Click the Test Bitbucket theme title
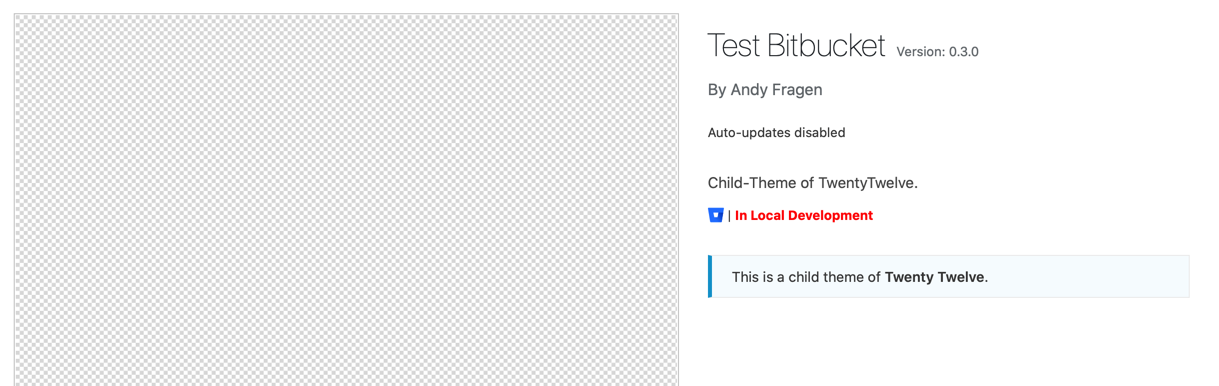1219x386 pixels. tap(797, 45)
